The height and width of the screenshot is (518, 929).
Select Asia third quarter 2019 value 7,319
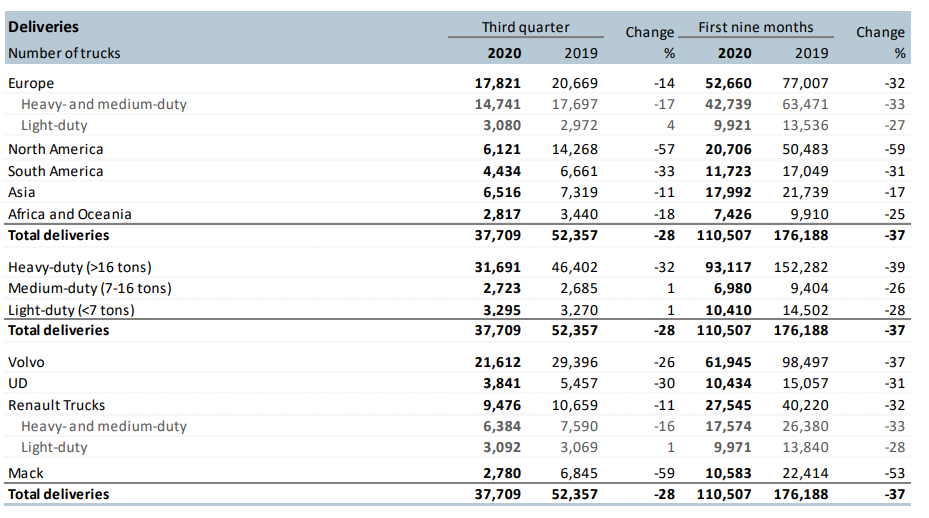[579, 193]
